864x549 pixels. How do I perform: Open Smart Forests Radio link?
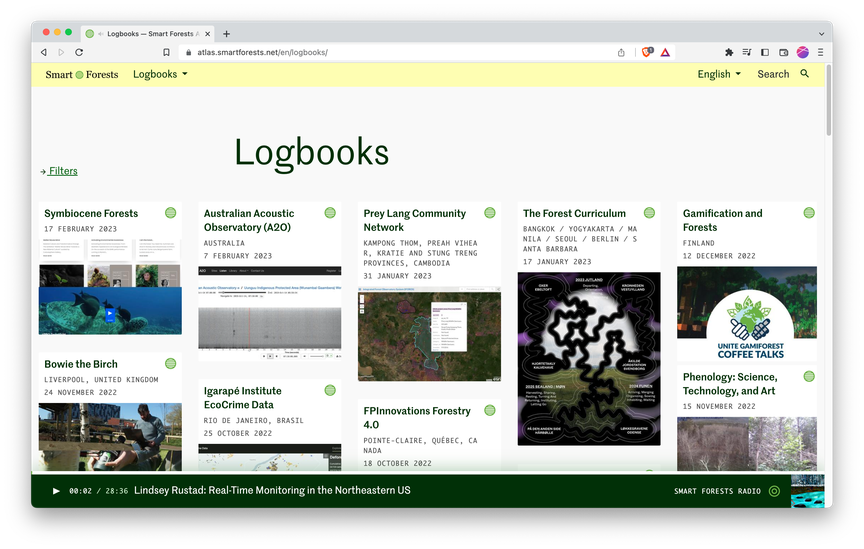click(x=717, y=491)
